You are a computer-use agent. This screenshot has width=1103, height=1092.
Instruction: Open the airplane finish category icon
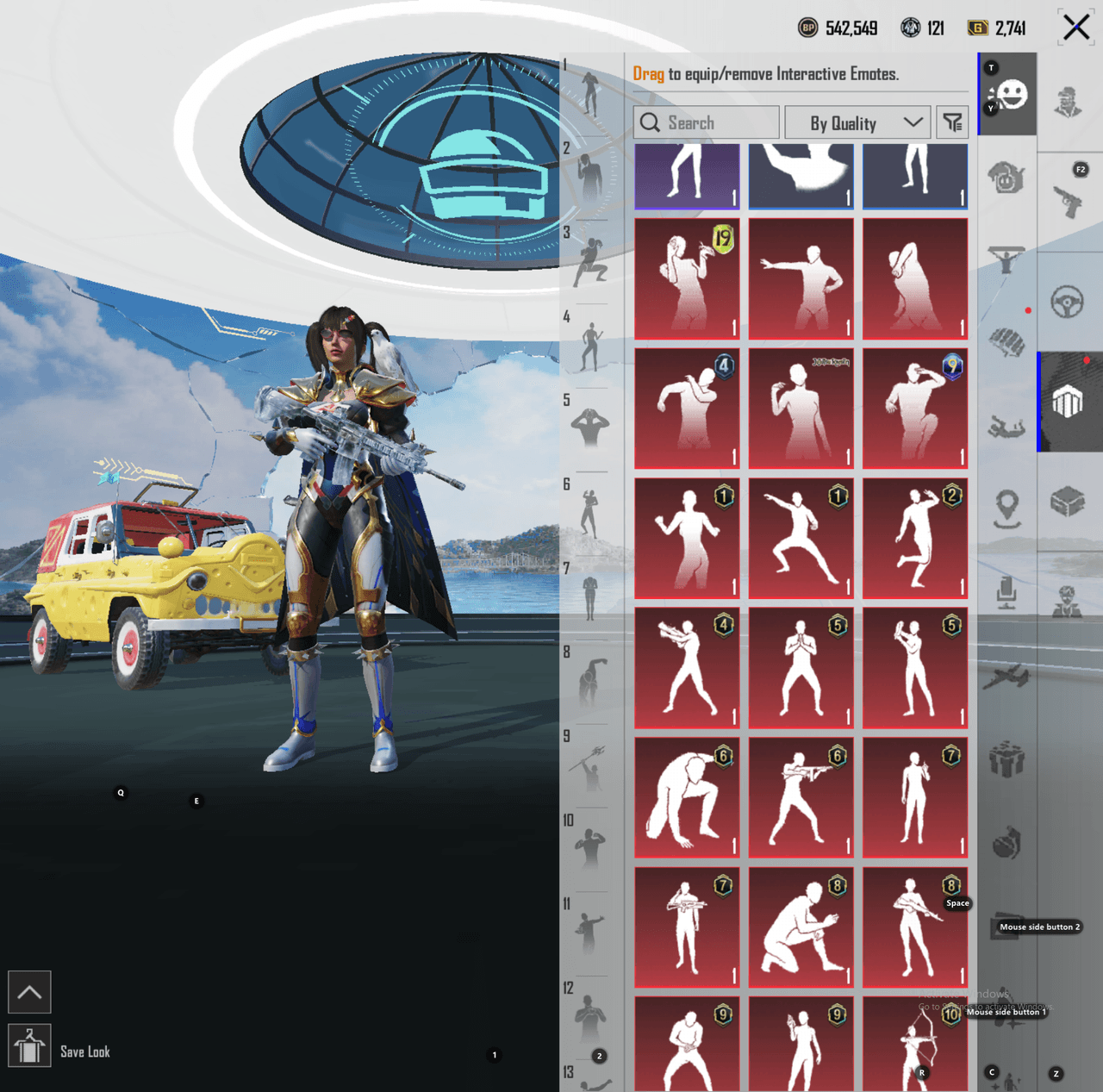1006,677
